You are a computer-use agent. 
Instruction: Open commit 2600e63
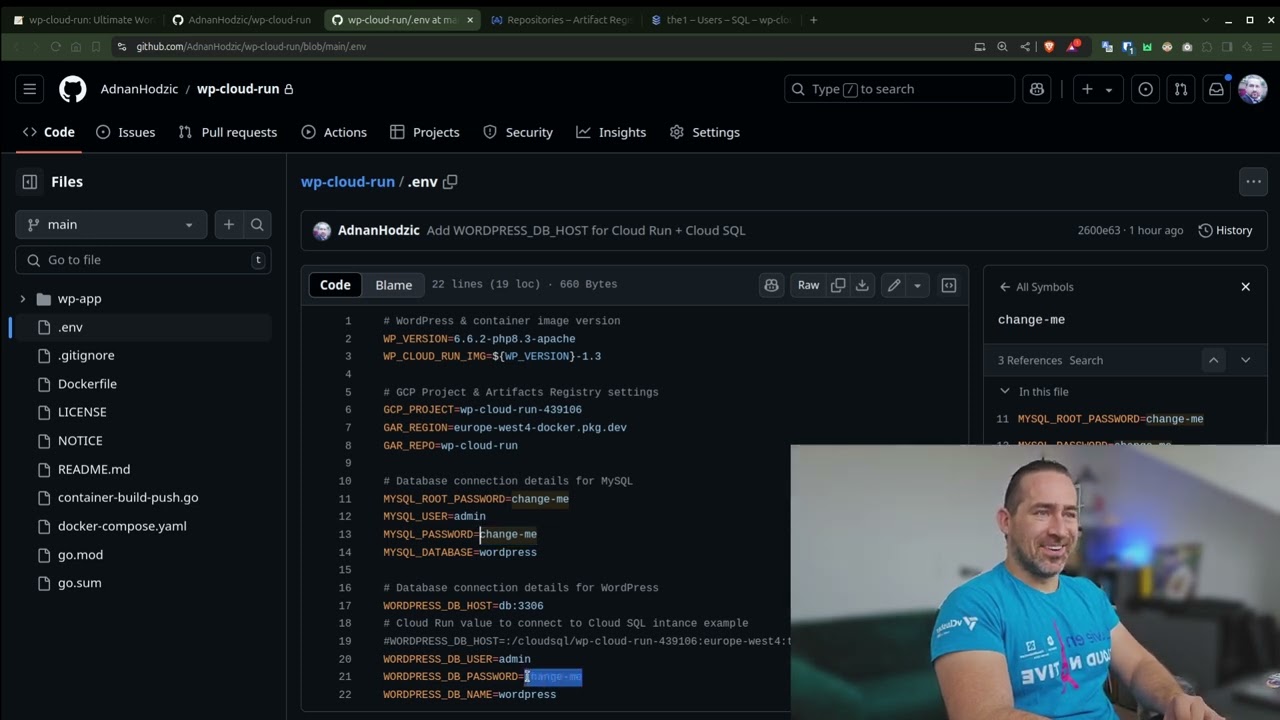tap(1099, 230)
